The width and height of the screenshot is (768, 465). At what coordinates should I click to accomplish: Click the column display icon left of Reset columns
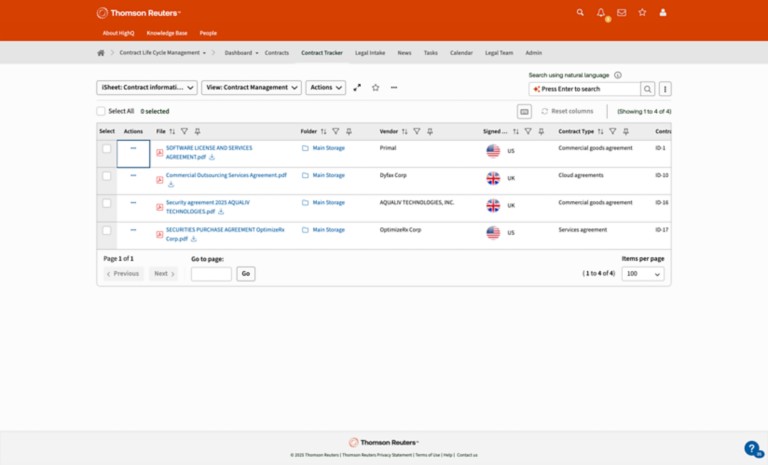tap(524, 112)
